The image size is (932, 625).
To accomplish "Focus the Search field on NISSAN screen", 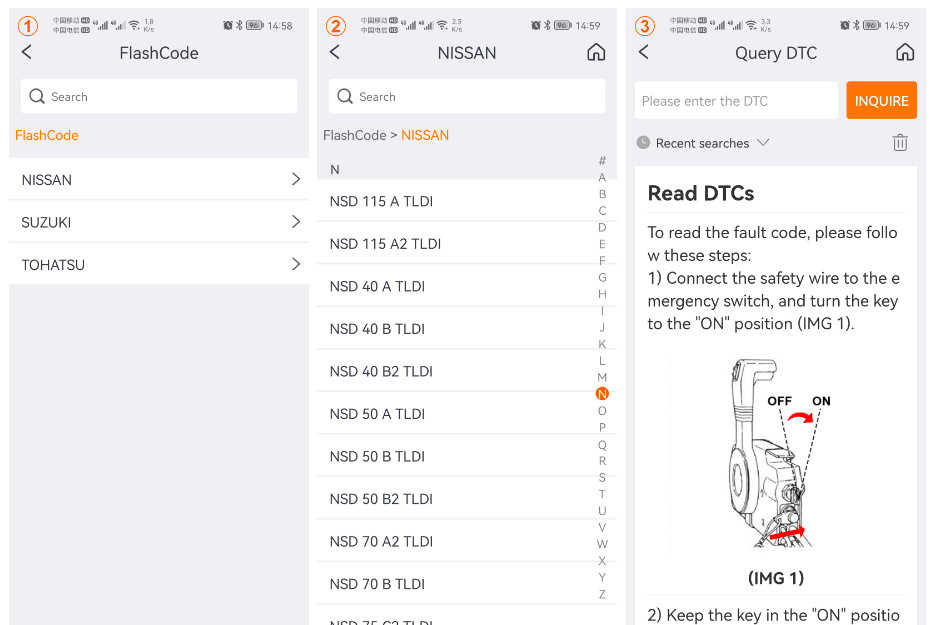I will click(467, 96).
